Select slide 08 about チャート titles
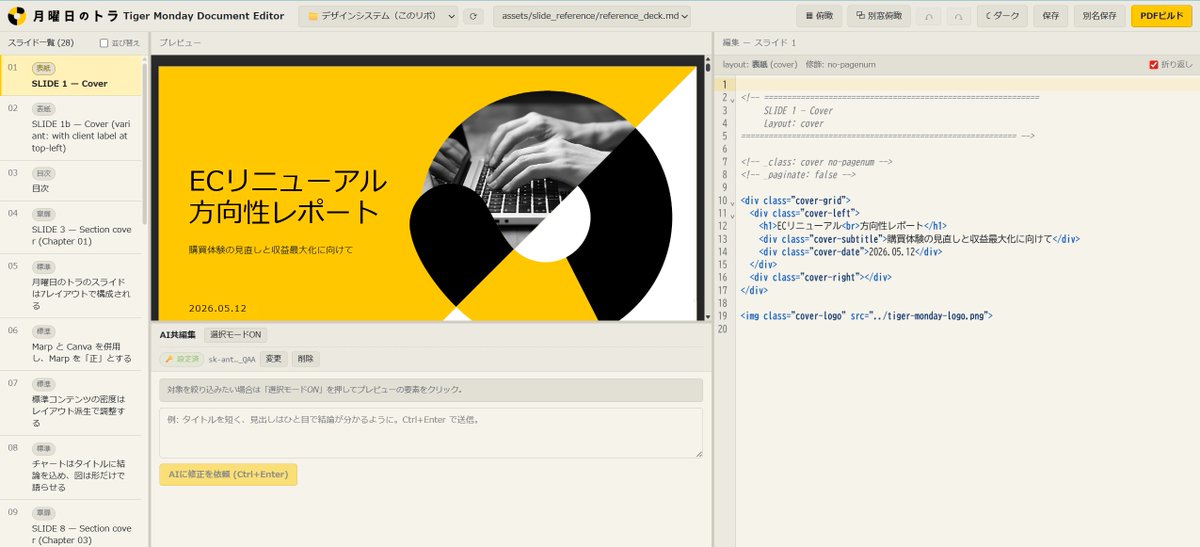The width and height of the screenshot is (1200, 547). tap(71, 466)
